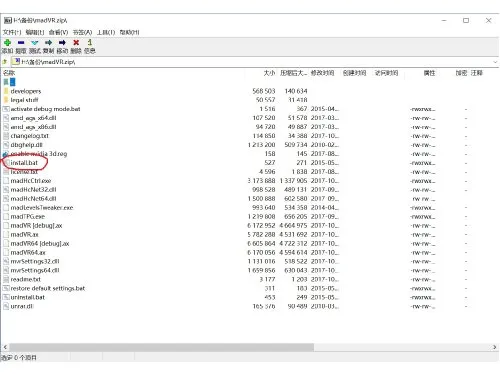Select the install.bat file
The width and height of the screenshot is (500, 375).
24,163
